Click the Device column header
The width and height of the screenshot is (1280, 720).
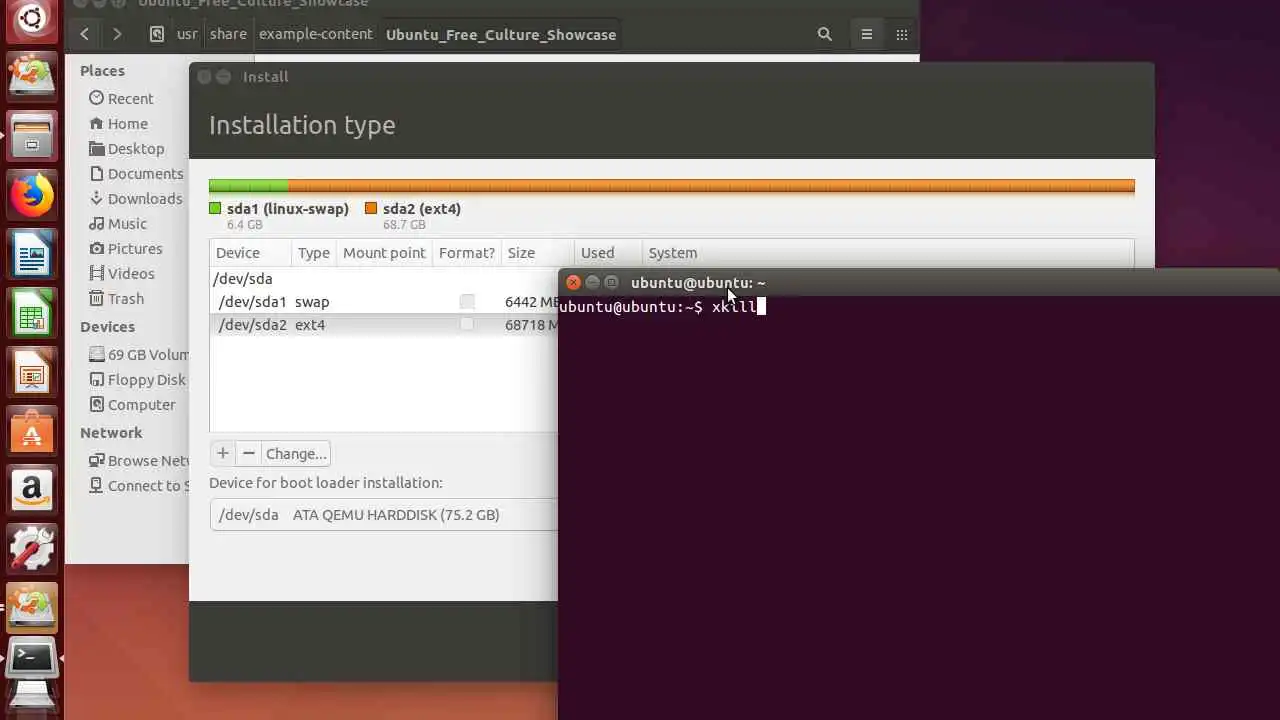click(x=251, y=253)
